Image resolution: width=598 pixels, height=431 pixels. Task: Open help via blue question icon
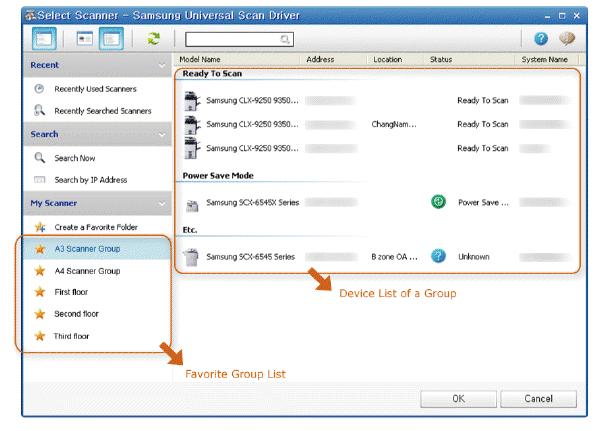541,39
